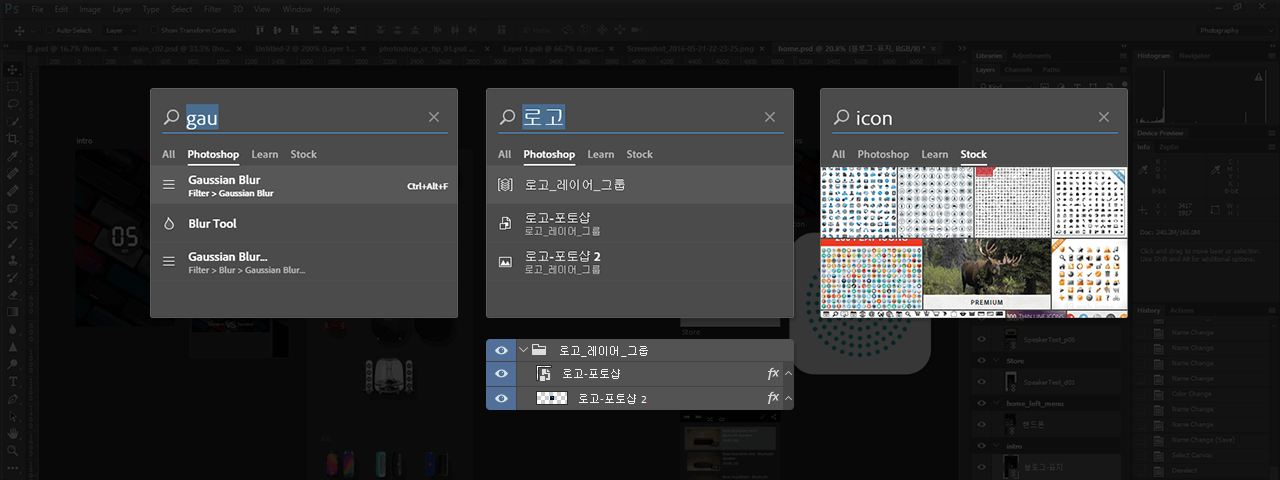The width and height of the screenshot is (1280, 480).
Task: Click the image layer icon of 로고-포토샵 2 result
Action: point(505,262)
